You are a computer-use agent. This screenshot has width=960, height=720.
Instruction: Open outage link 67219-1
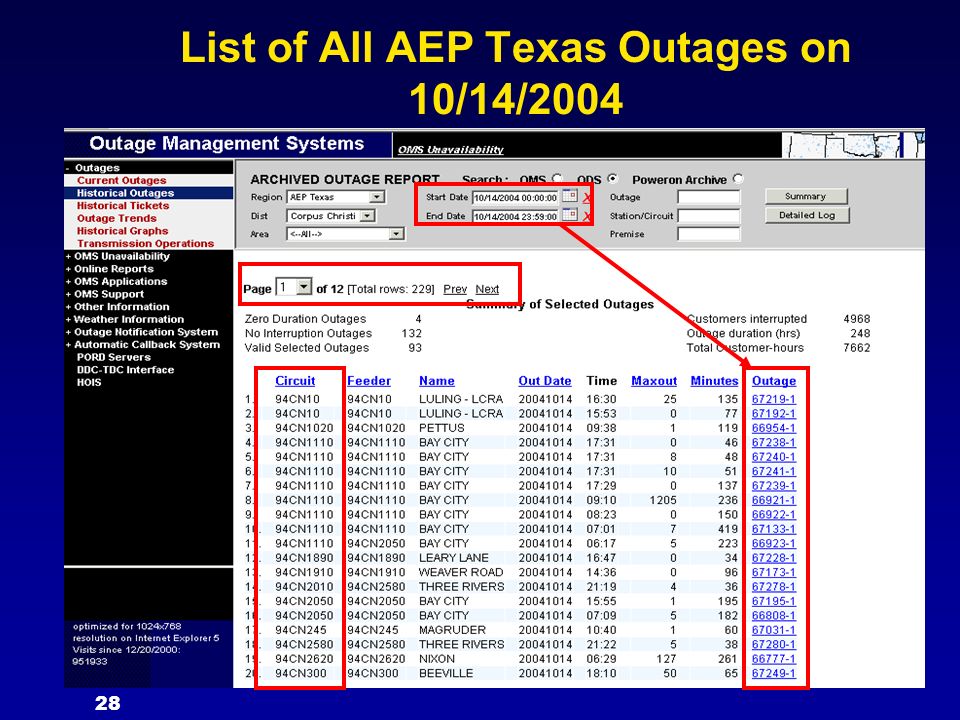(773, 399)
